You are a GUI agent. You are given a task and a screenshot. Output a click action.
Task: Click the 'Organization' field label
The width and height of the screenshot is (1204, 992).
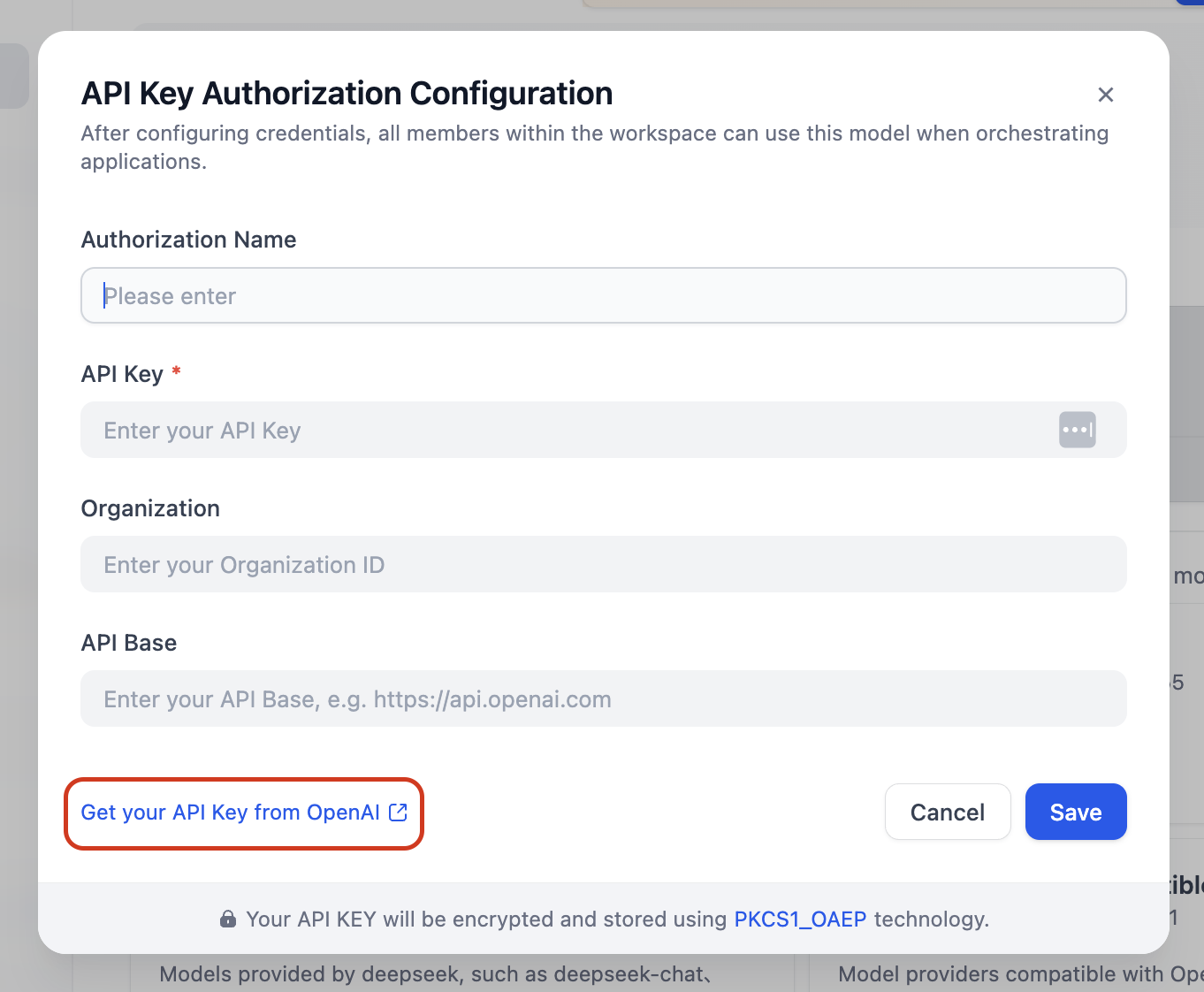click(150, 508)
